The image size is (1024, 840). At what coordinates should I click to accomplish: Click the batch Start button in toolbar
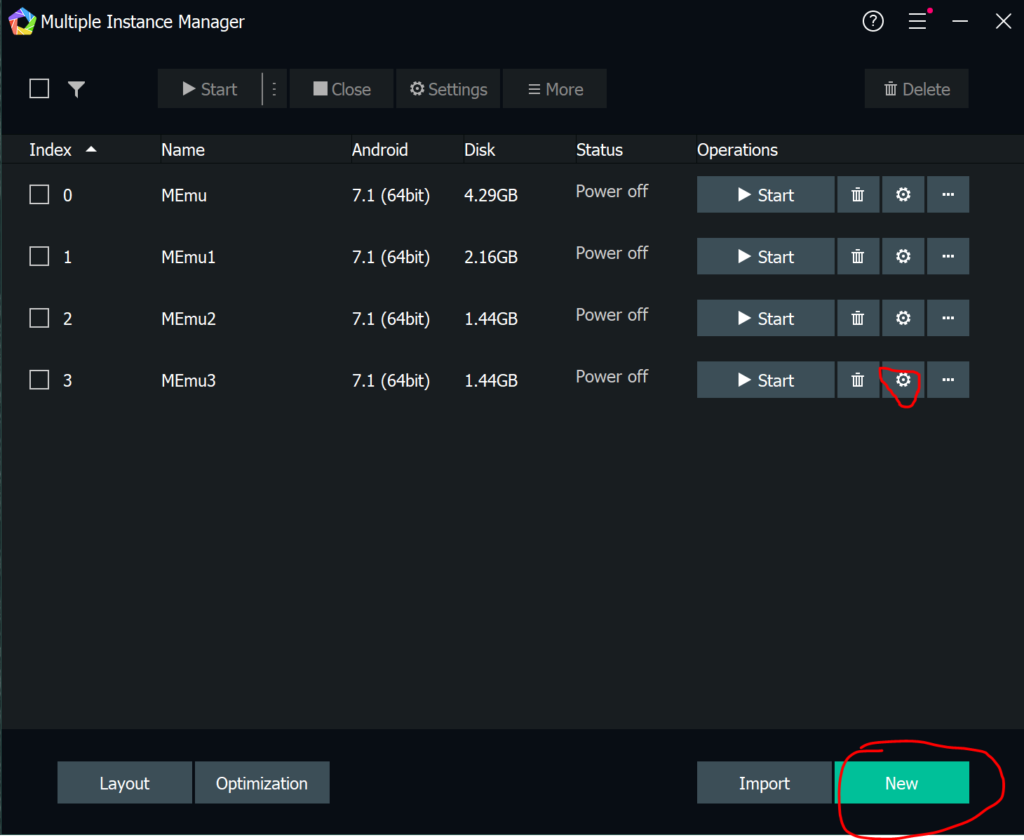pos(210,89)
